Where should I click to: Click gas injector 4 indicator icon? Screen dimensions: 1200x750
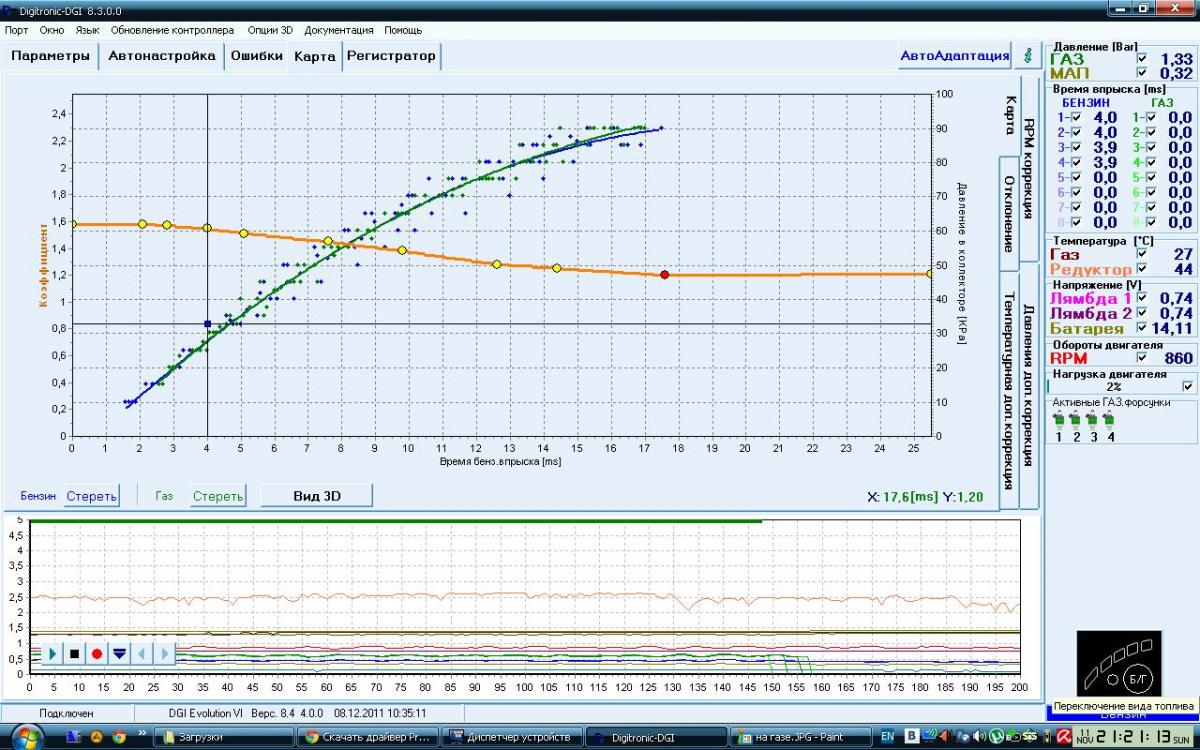click(1110, 420)
